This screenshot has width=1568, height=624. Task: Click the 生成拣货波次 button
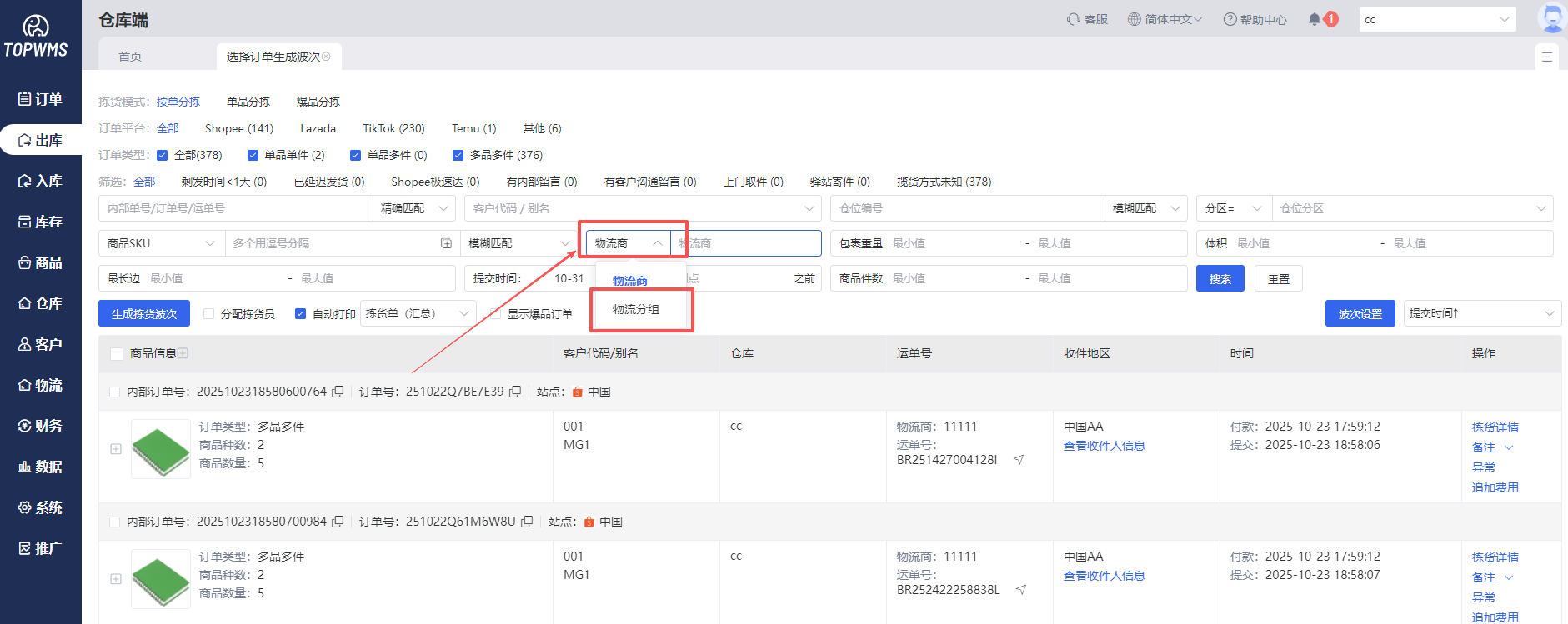tap(144, 314)
